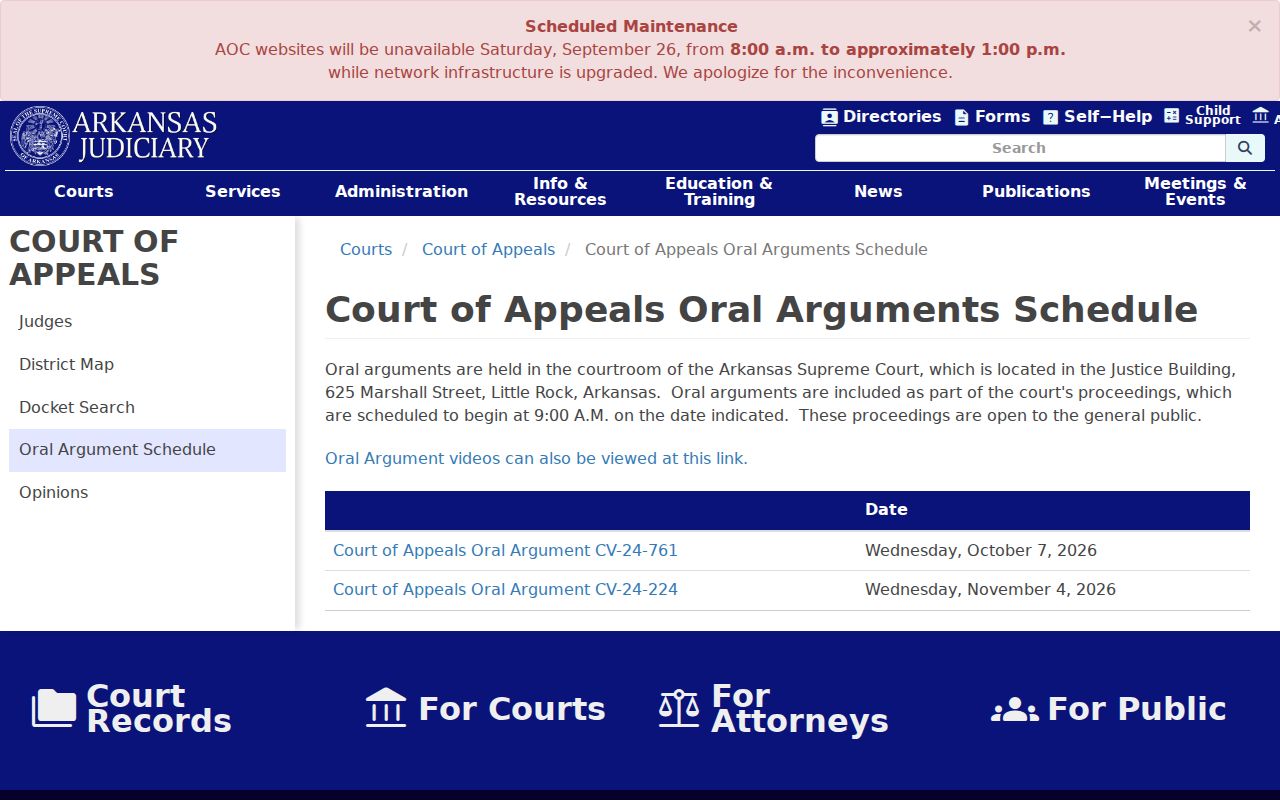The width and height of the screenshot is (1280, 800).
Task: Click the date Wednesday, November 4, 2026
Action: (x=990, y=590)
